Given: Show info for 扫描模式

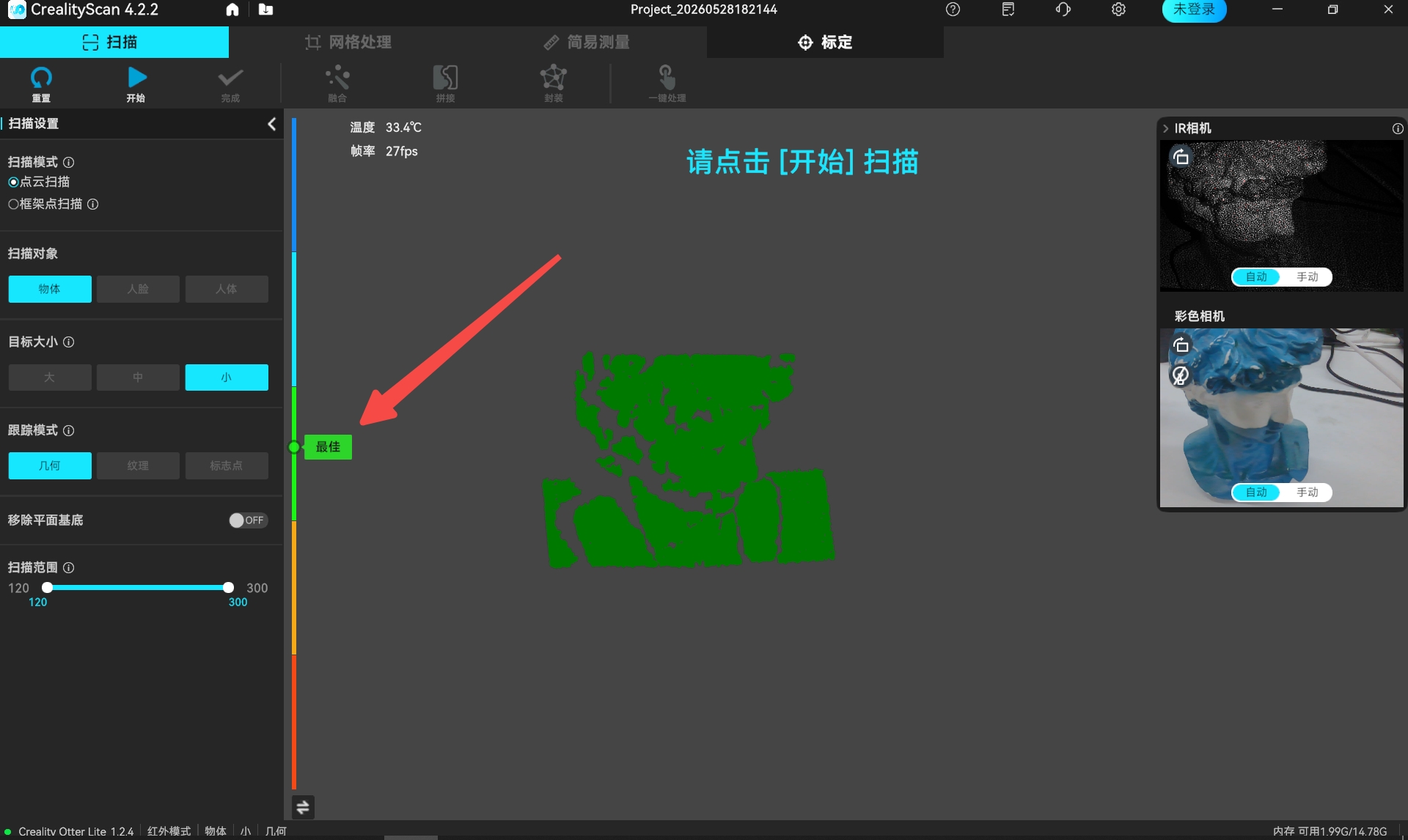Looking at the screenshot, I should click(68, 162).
